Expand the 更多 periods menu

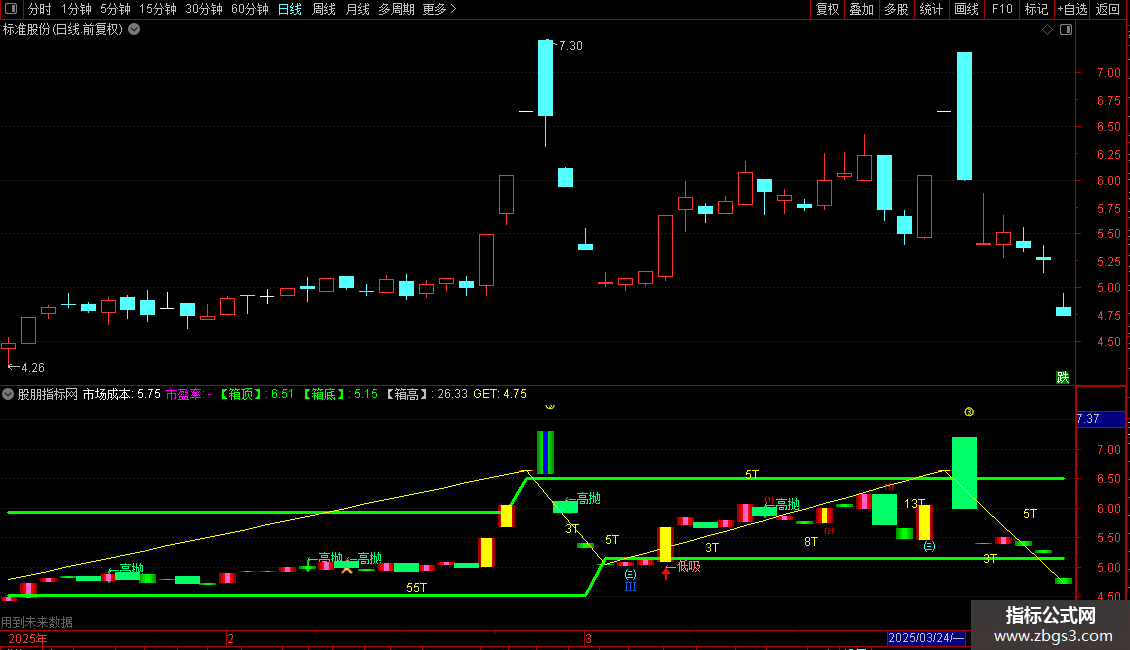[439, 9]
